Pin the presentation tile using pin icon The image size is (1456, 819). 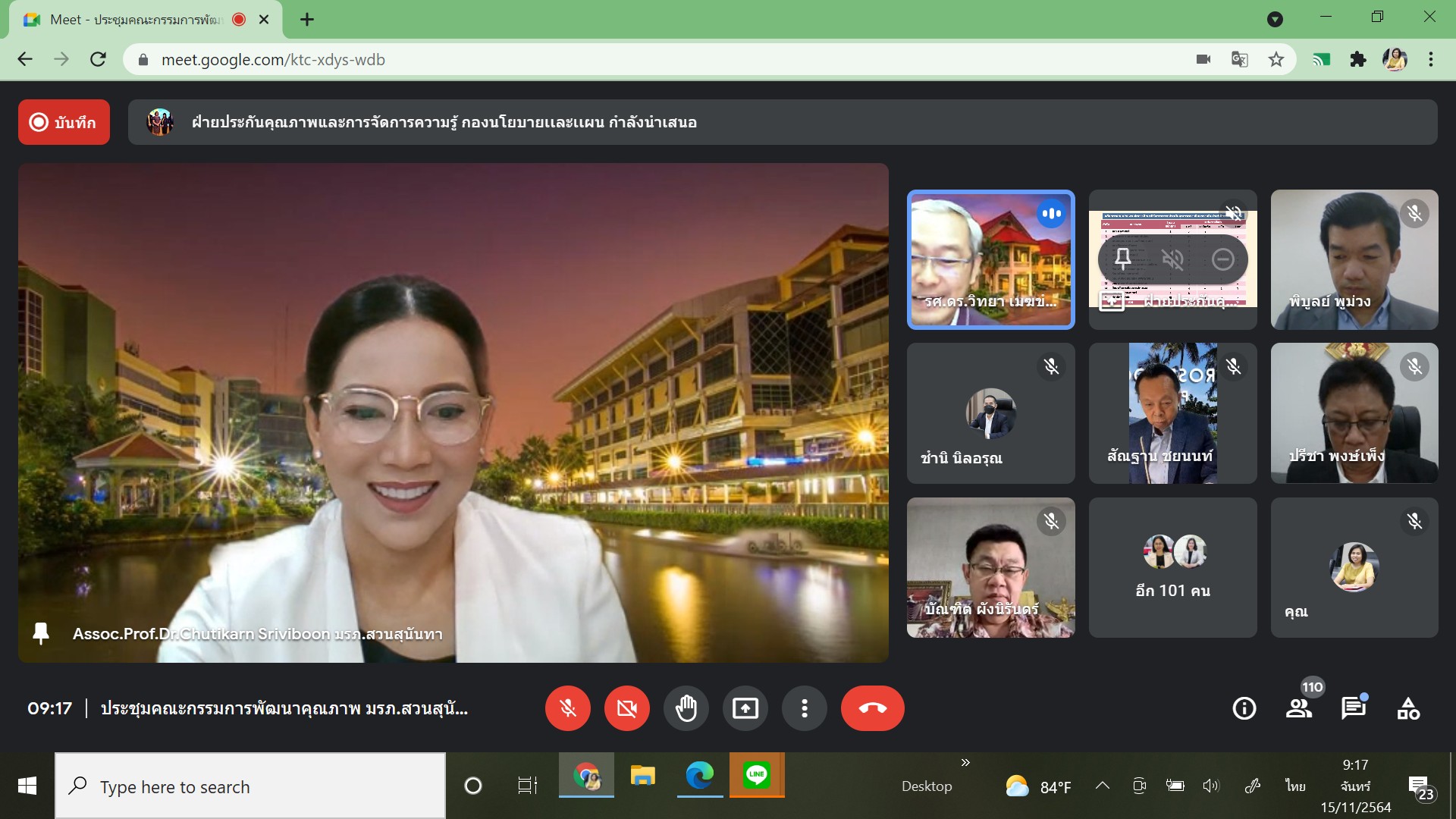pyautogui.click(x=1123, y=259)
